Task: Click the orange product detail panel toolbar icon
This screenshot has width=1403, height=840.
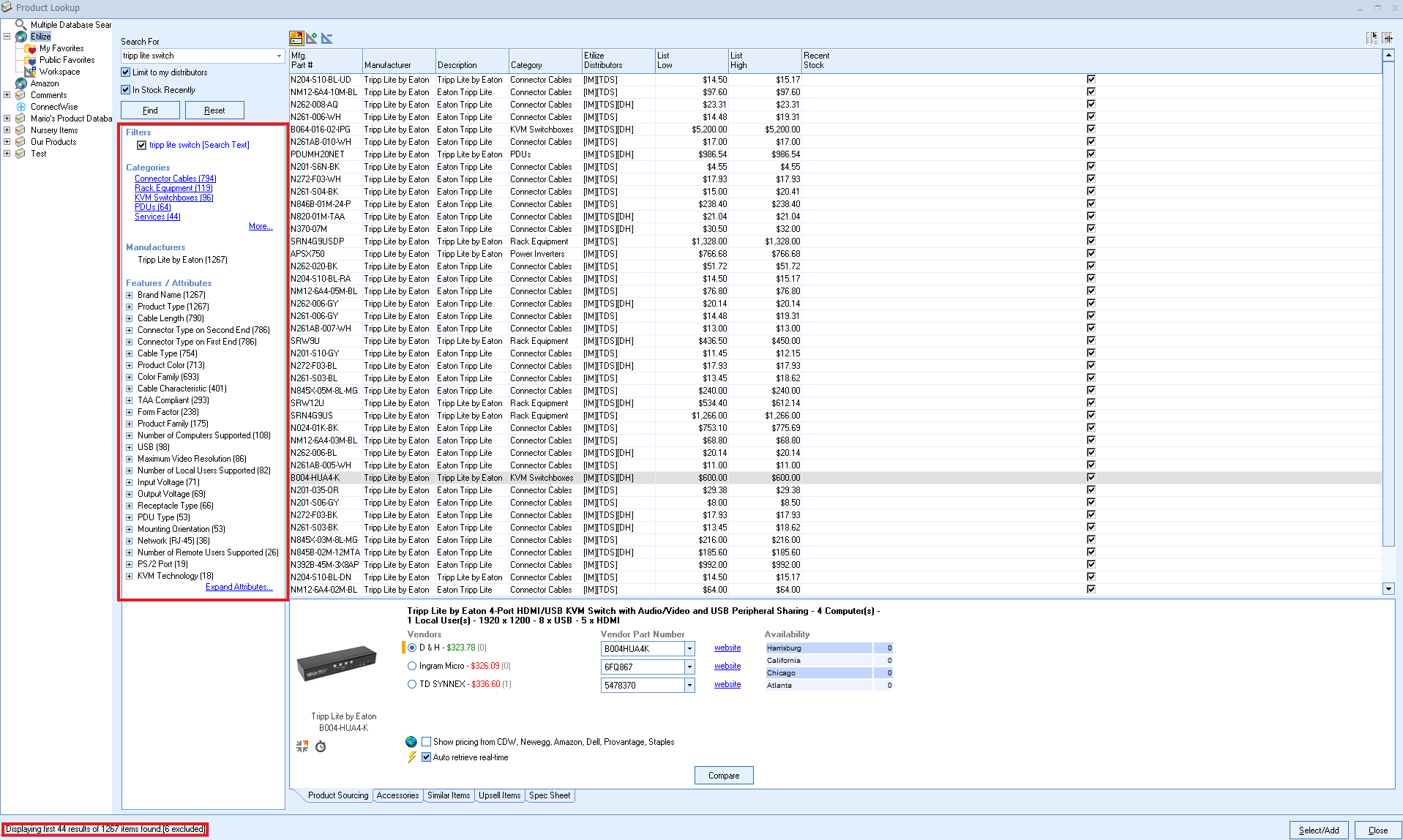Action: [296, 38]
